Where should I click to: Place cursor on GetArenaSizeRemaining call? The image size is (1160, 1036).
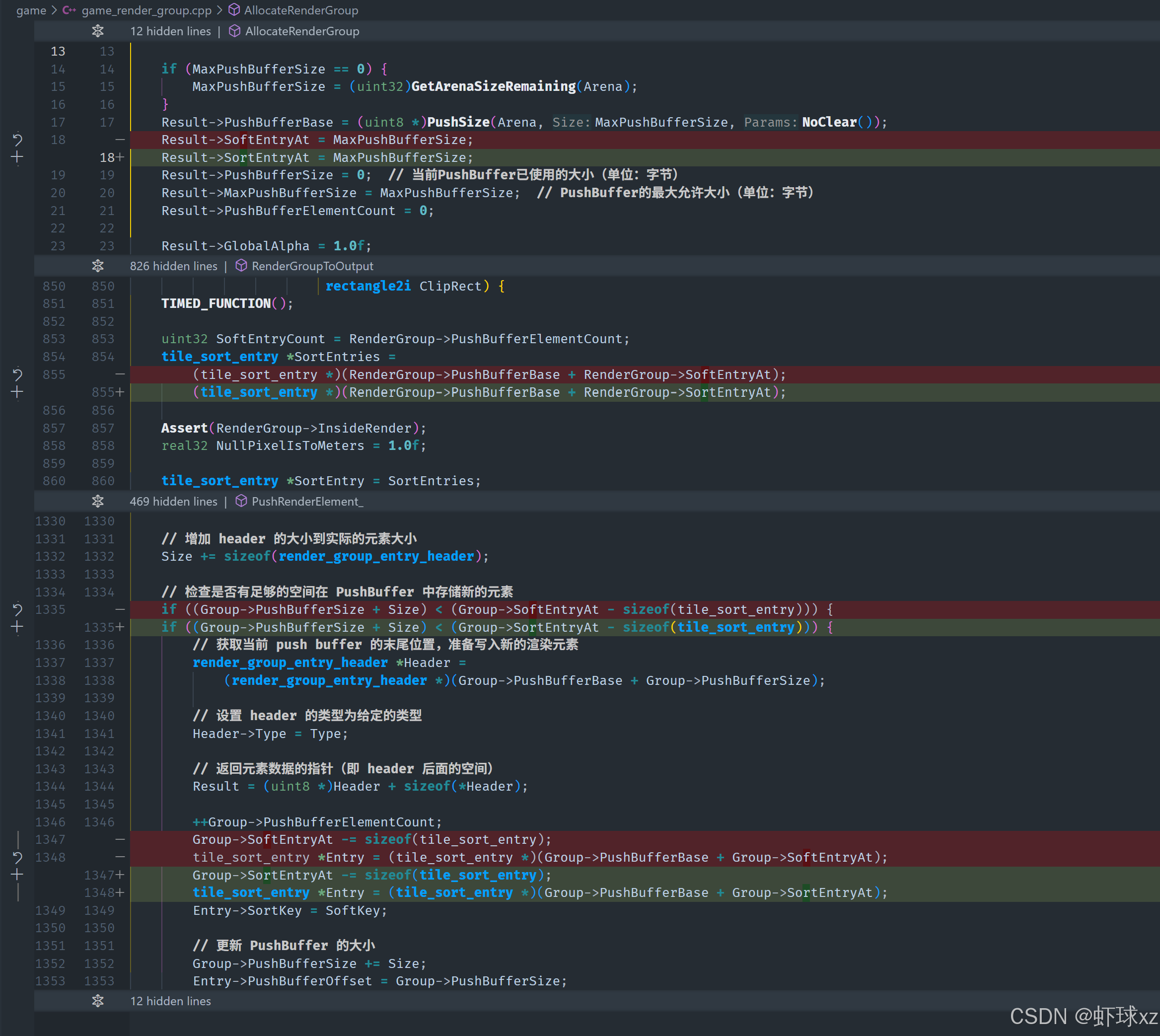[x=493, y=86]
